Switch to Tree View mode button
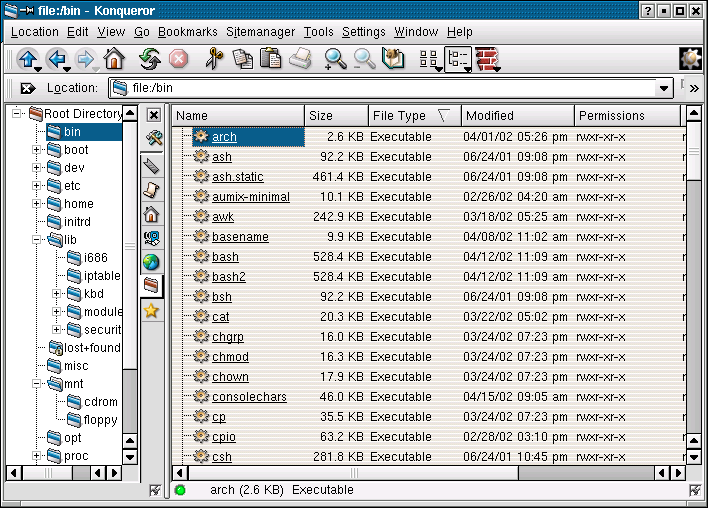Screen dimensions: 708x508 (458, 59)
